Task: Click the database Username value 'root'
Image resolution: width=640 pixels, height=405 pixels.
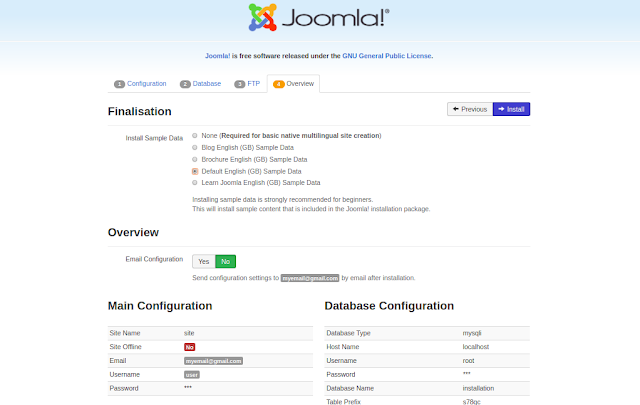Action: [468, 360]
